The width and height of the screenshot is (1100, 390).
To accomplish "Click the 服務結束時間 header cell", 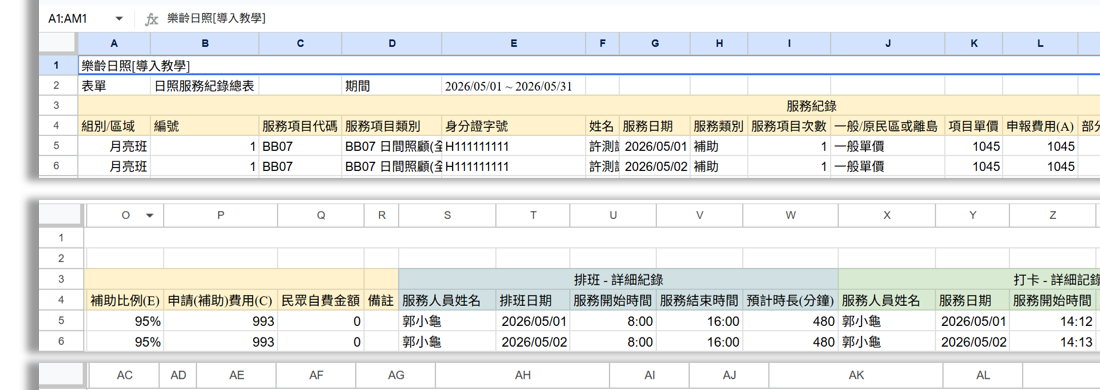I will (x=699, y=300).
